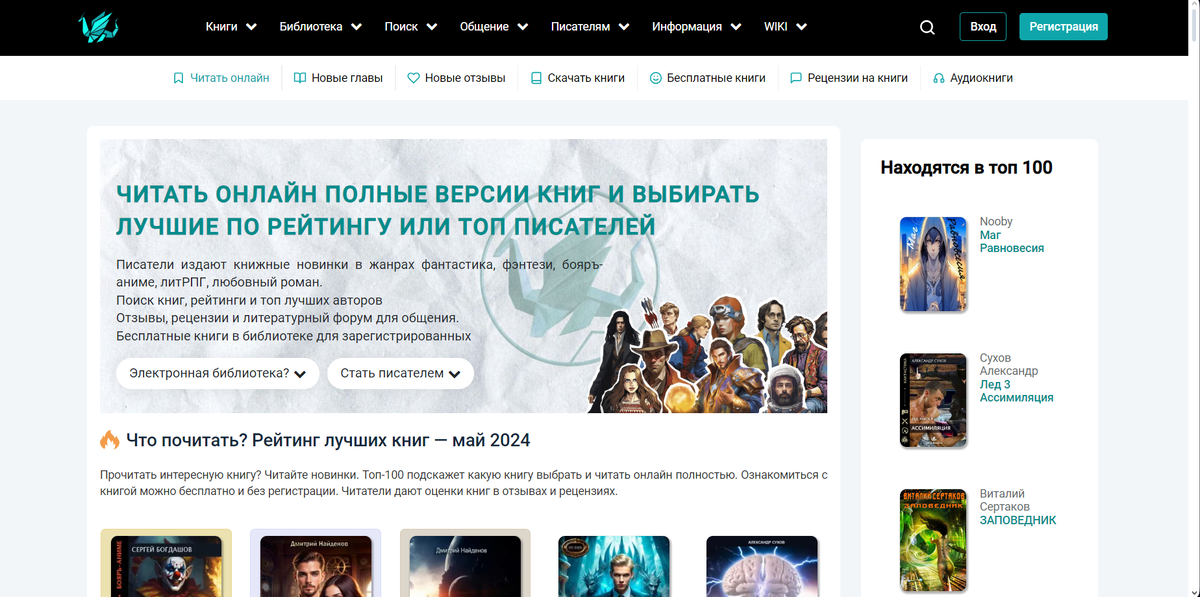The height and width of the screenshot is (597, 1200).
Task: Expand the Поиск menu chevron
Action: point(432,27)
